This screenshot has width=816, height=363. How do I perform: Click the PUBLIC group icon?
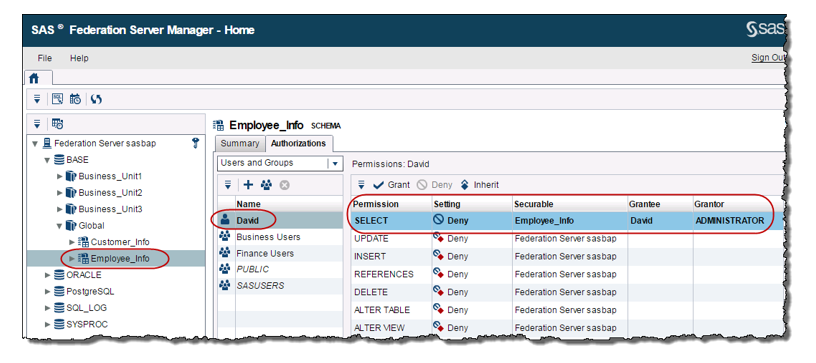pyautogui.click(x=225, y=269)
